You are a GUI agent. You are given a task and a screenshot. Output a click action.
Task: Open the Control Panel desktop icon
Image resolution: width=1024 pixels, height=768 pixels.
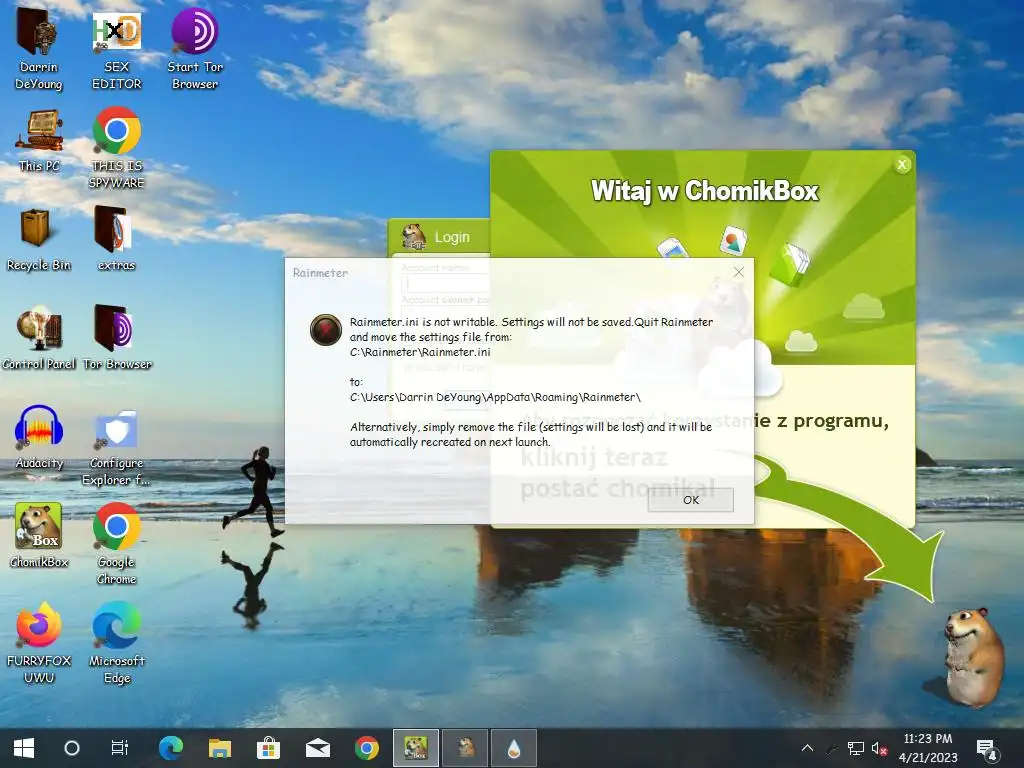(39, 338)
